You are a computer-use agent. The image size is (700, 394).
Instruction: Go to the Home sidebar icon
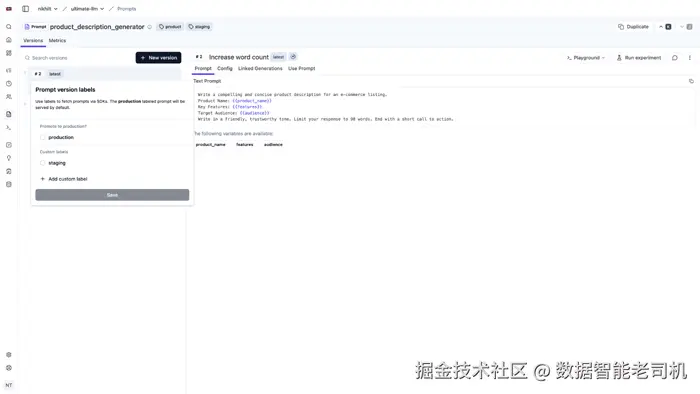8,40
